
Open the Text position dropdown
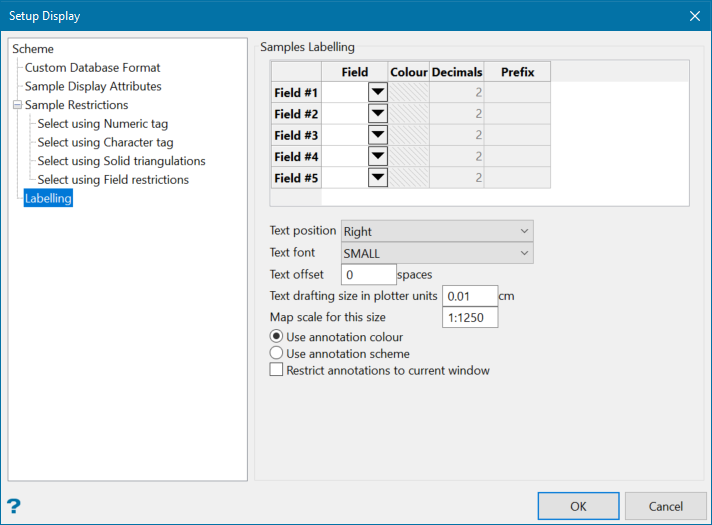[x=437, y=231]
